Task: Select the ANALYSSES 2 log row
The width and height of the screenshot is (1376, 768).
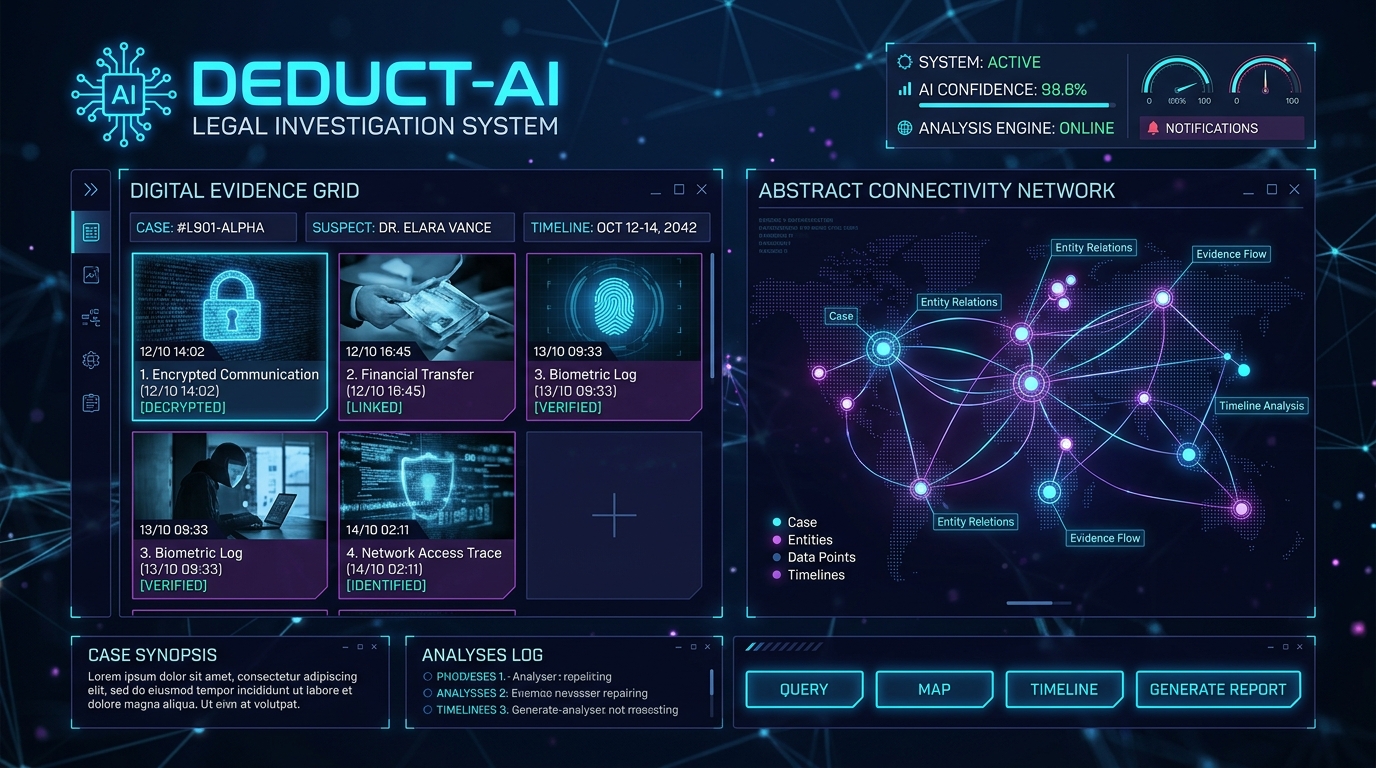Action: click(535, 693)
